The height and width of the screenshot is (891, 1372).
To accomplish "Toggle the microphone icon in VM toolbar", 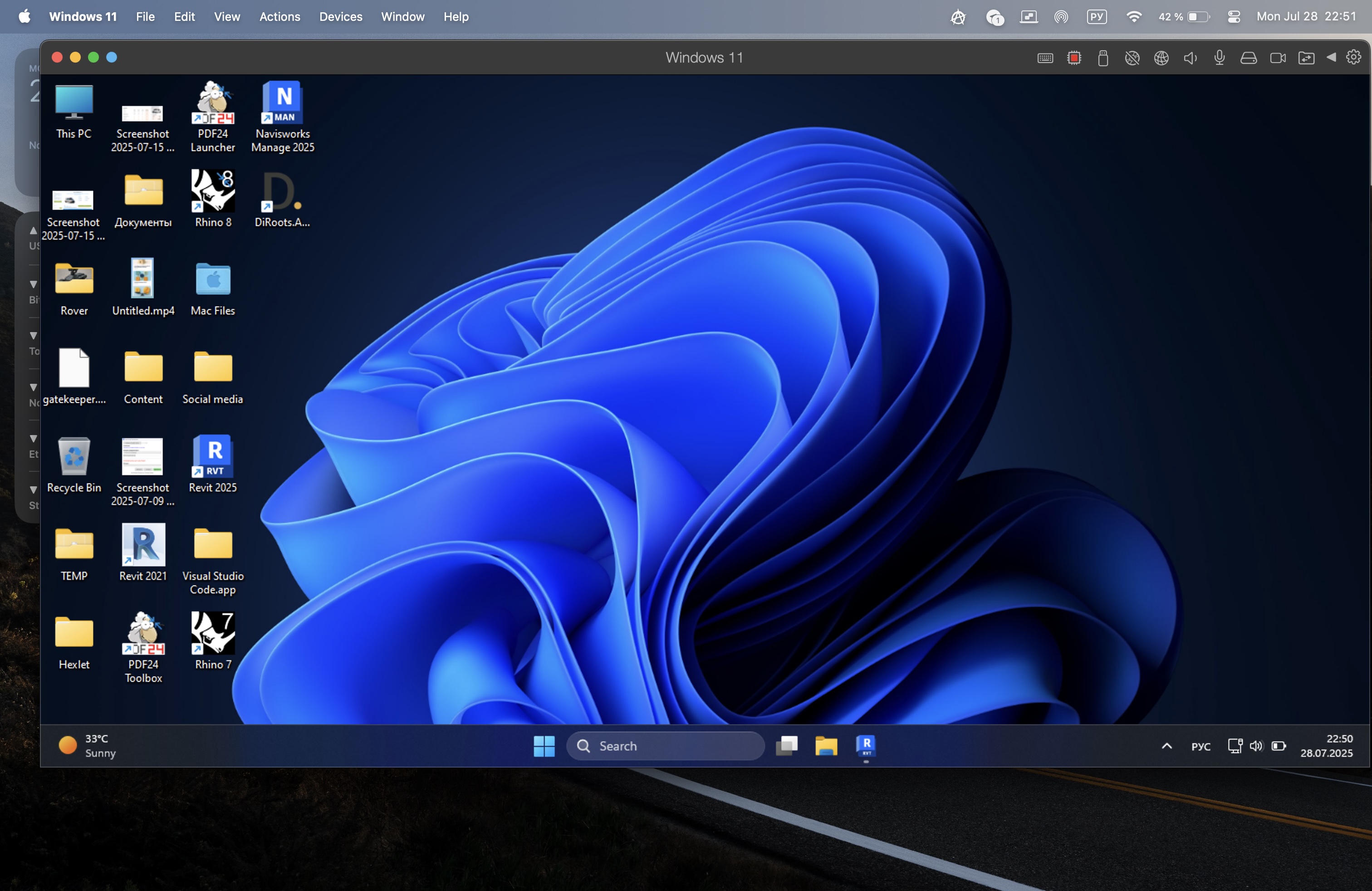I will pos(1219,58).
